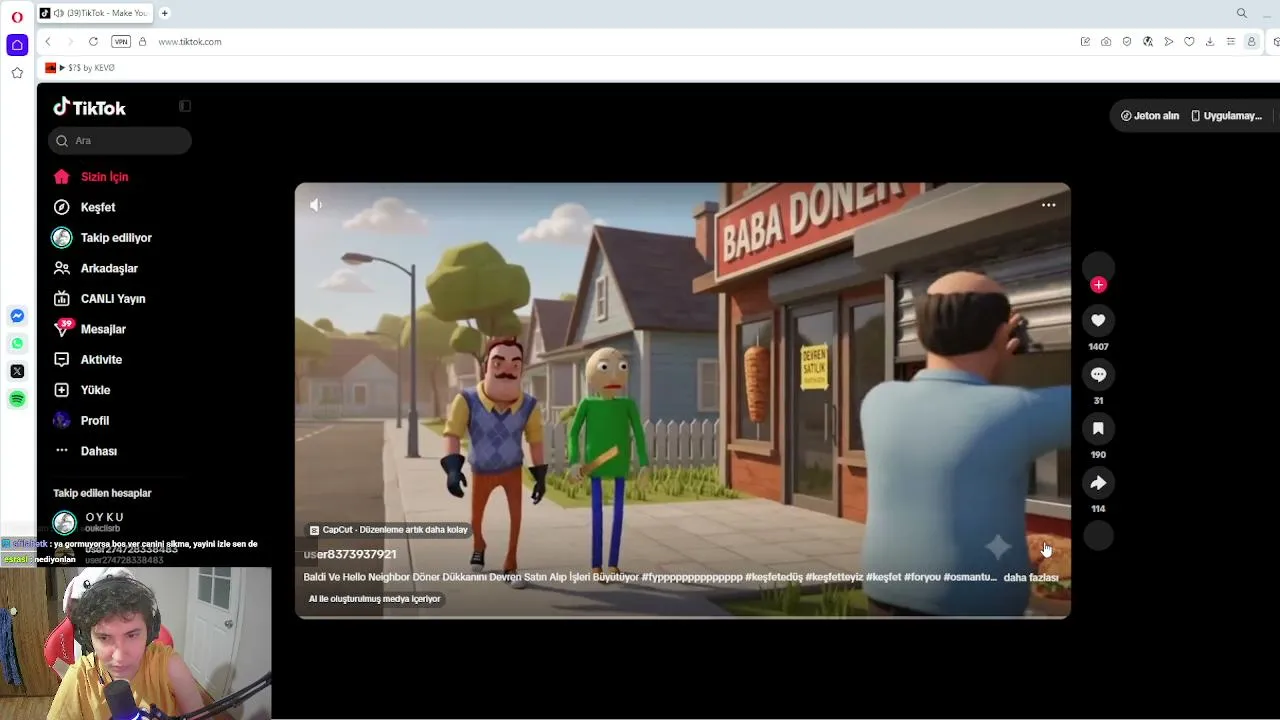The image size is (1280, 720).
Task: Open the Sizin İçin feed
Action: (104, 177)
